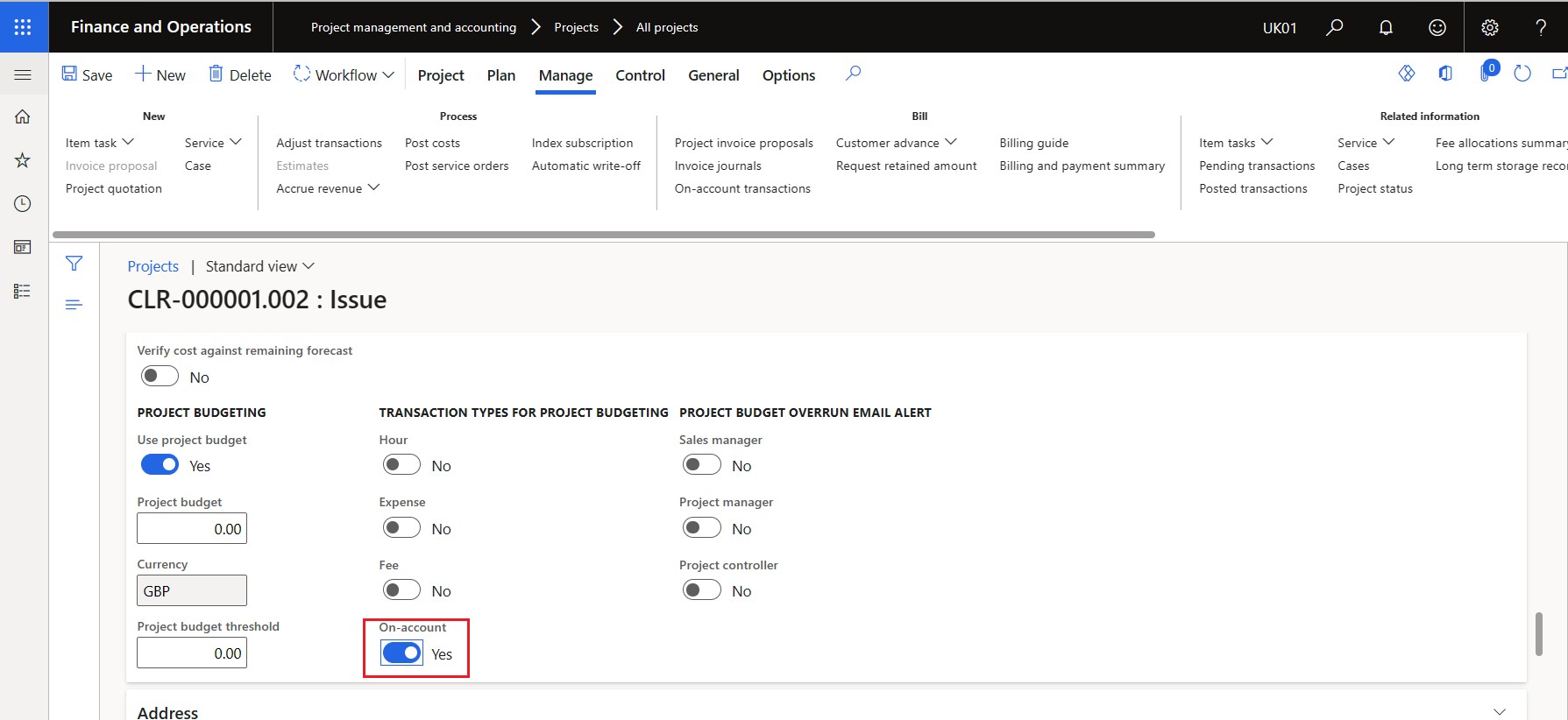Search the action pane magnifier icon
This screenshot has height=720, width=1568.
pos(853,74)
